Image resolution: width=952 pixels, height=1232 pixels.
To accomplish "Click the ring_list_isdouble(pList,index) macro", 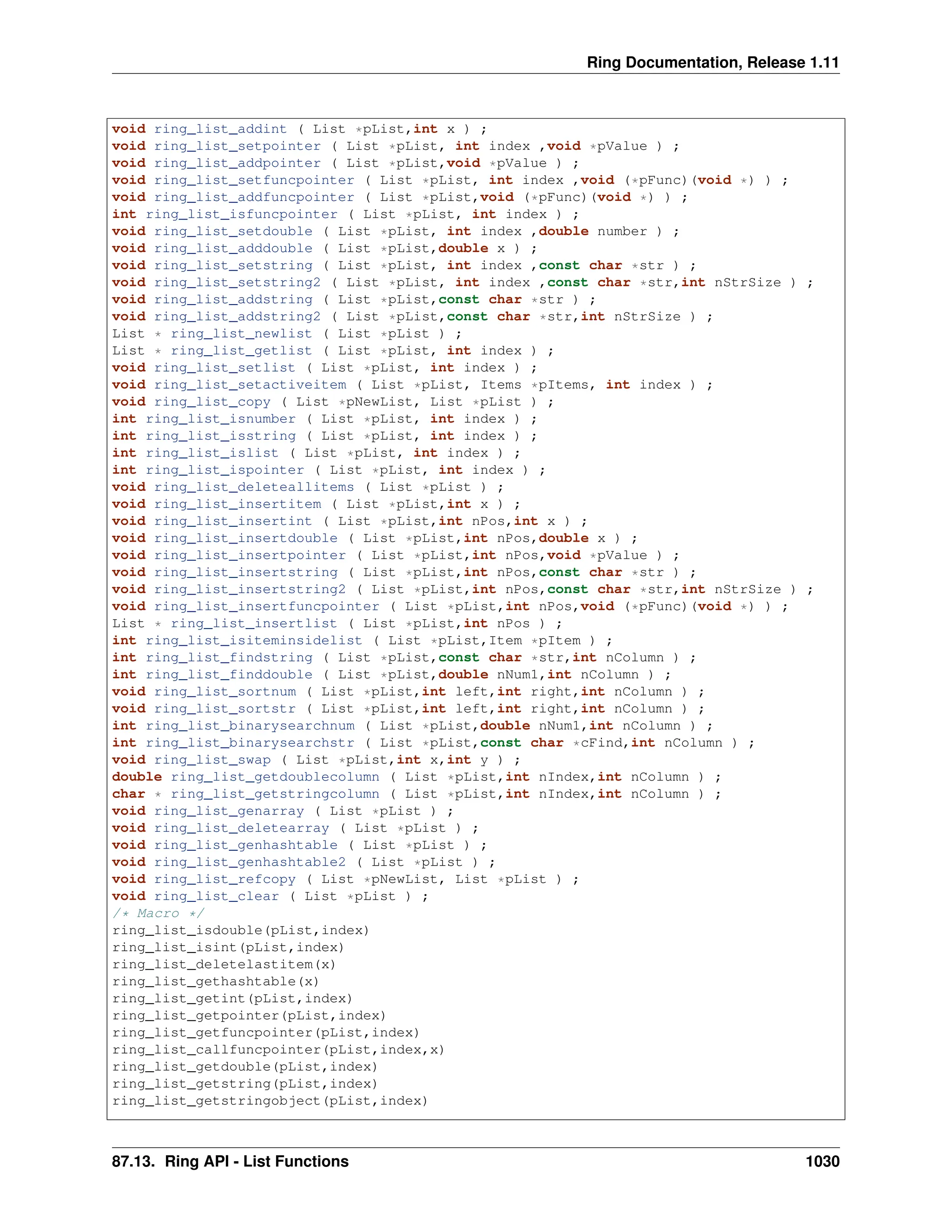I will point(240,930).
